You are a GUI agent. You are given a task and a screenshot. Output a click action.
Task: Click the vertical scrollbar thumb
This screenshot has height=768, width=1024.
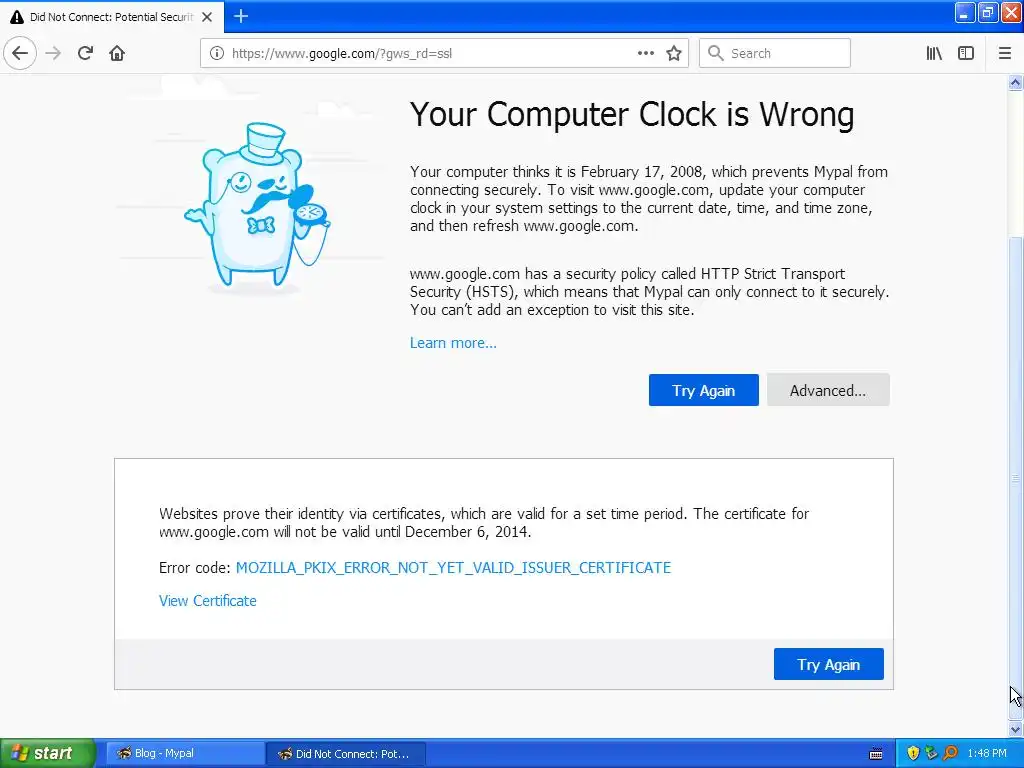(x=1016, y=477)
